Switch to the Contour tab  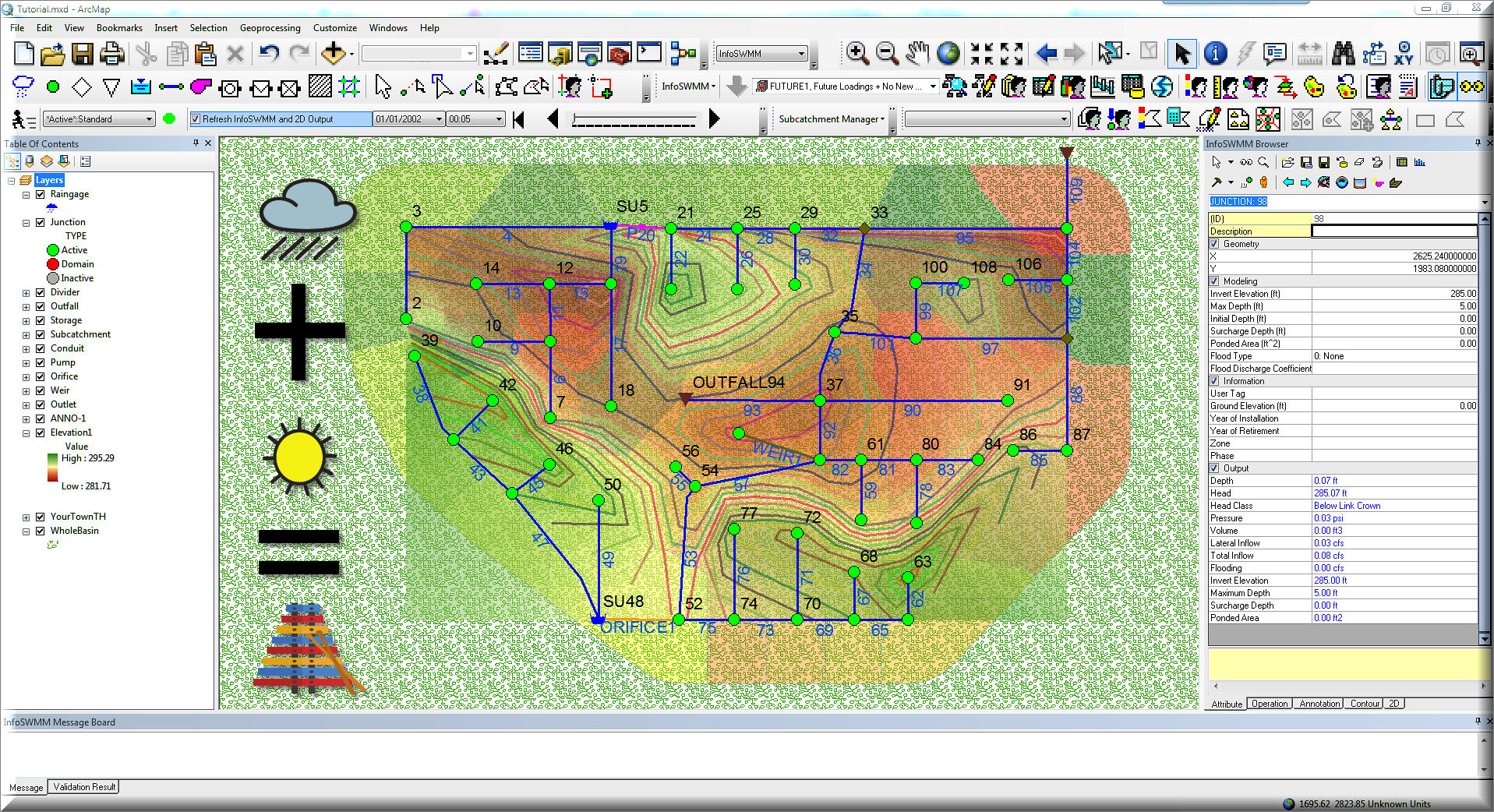point(1365,704)
